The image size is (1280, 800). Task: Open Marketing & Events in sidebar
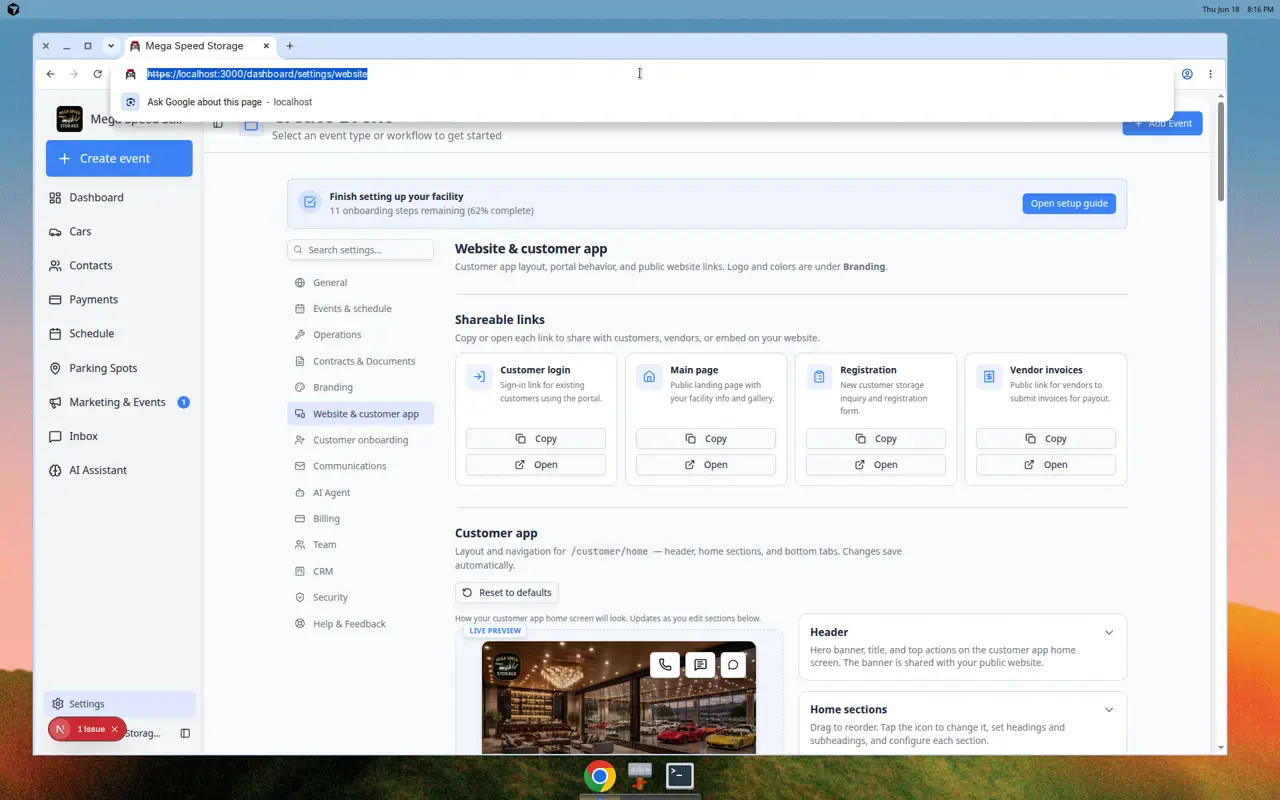pos(119,402)
